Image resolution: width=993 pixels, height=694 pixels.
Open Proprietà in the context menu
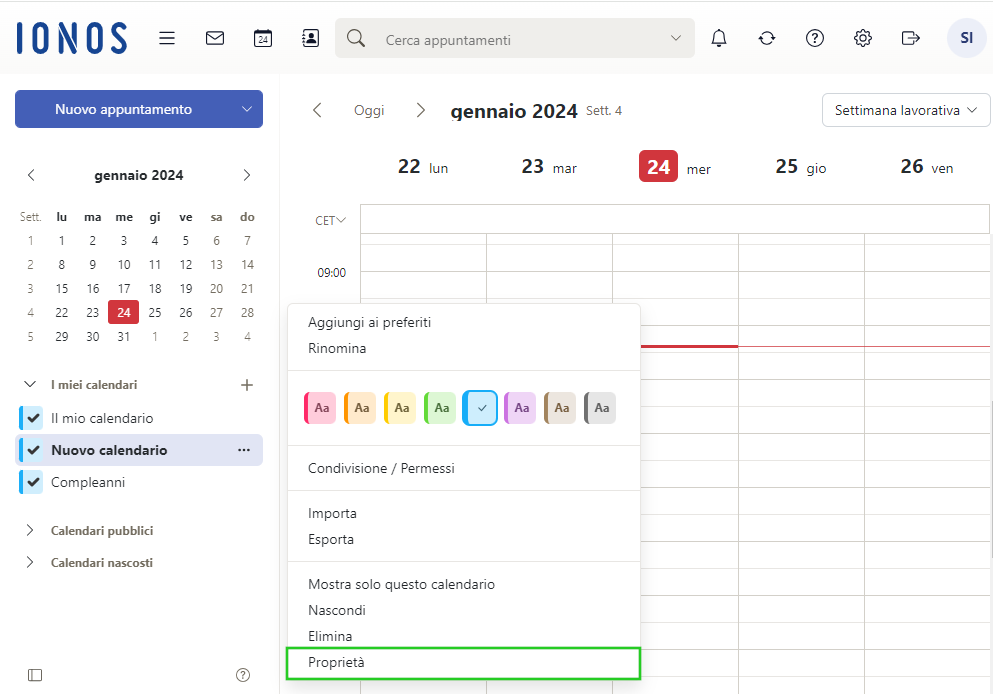[x=464, y=662]
